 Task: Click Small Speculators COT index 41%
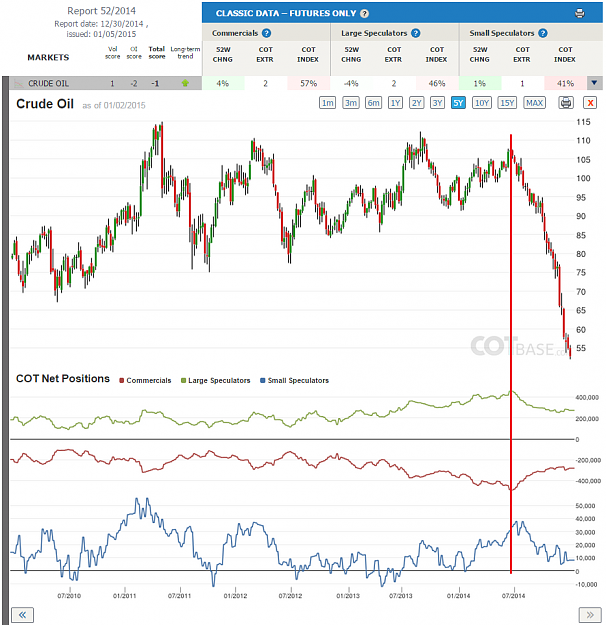click(565, 83)
